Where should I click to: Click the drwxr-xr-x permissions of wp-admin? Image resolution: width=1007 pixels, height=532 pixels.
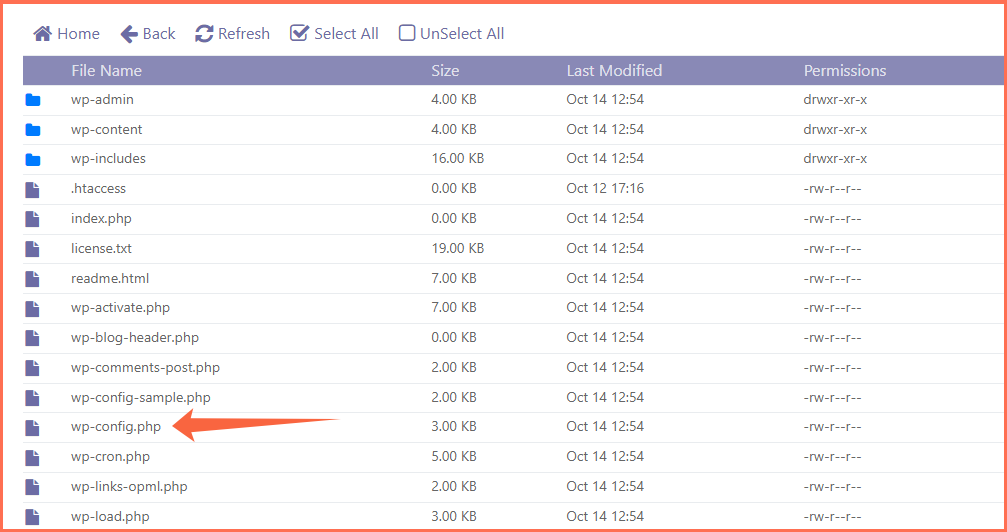[835, 100]
